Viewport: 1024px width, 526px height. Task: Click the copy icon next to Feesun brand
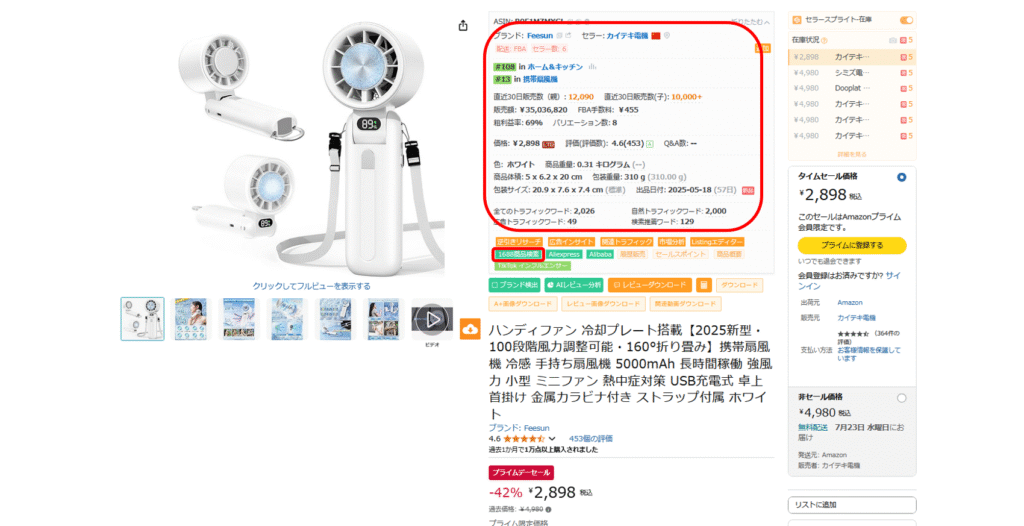(560, 36)
